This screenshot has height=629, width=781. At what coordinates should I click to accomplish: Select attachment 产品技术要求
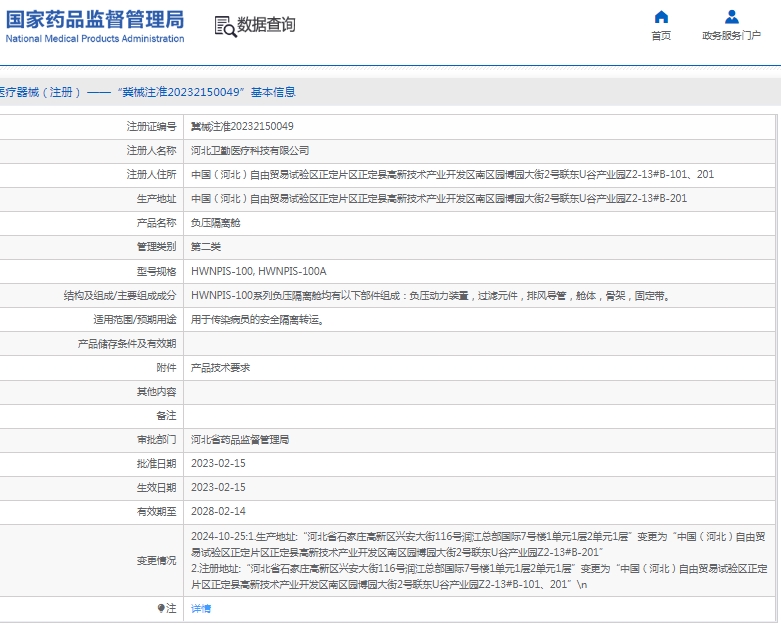220,368
